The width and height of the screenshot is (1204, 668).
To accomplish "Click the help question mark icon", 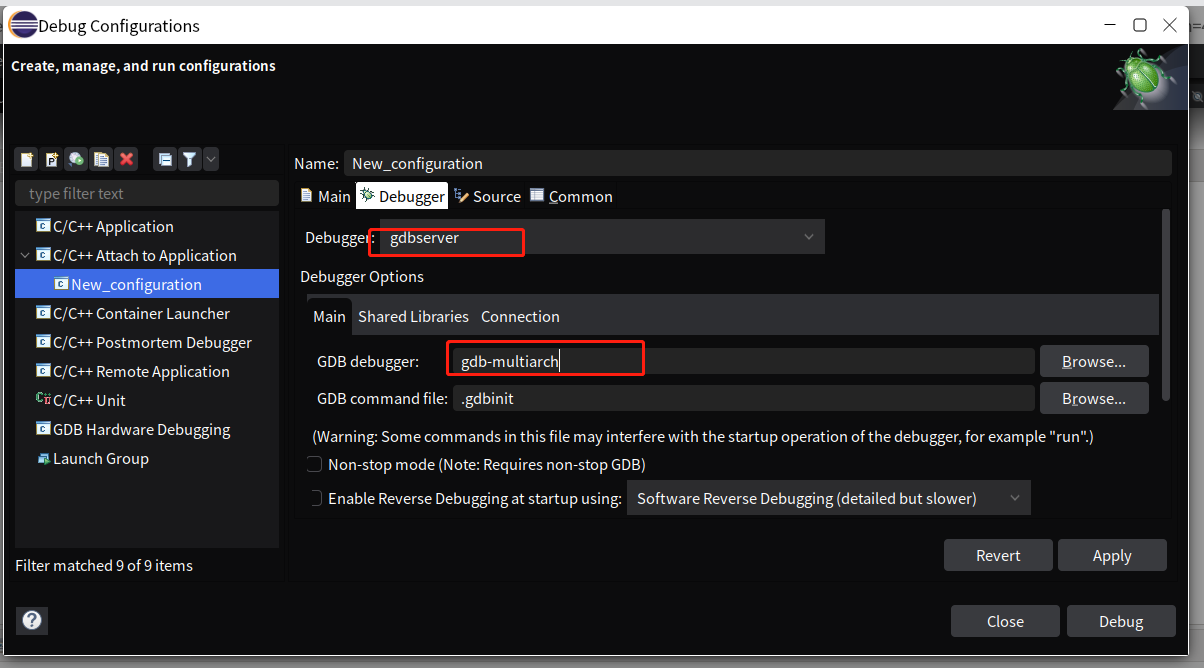I will (32, 620).
